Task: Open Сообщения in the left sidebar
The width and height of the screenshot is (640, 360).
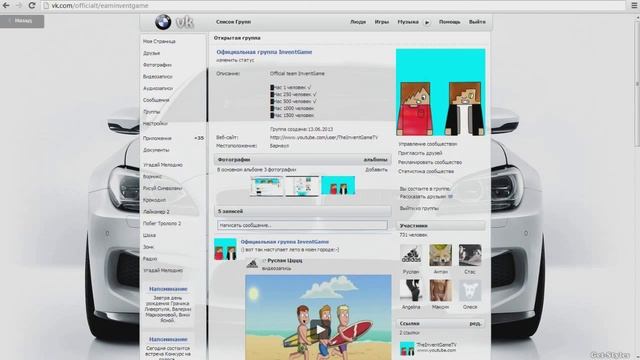Action: (x=156, y=100)
